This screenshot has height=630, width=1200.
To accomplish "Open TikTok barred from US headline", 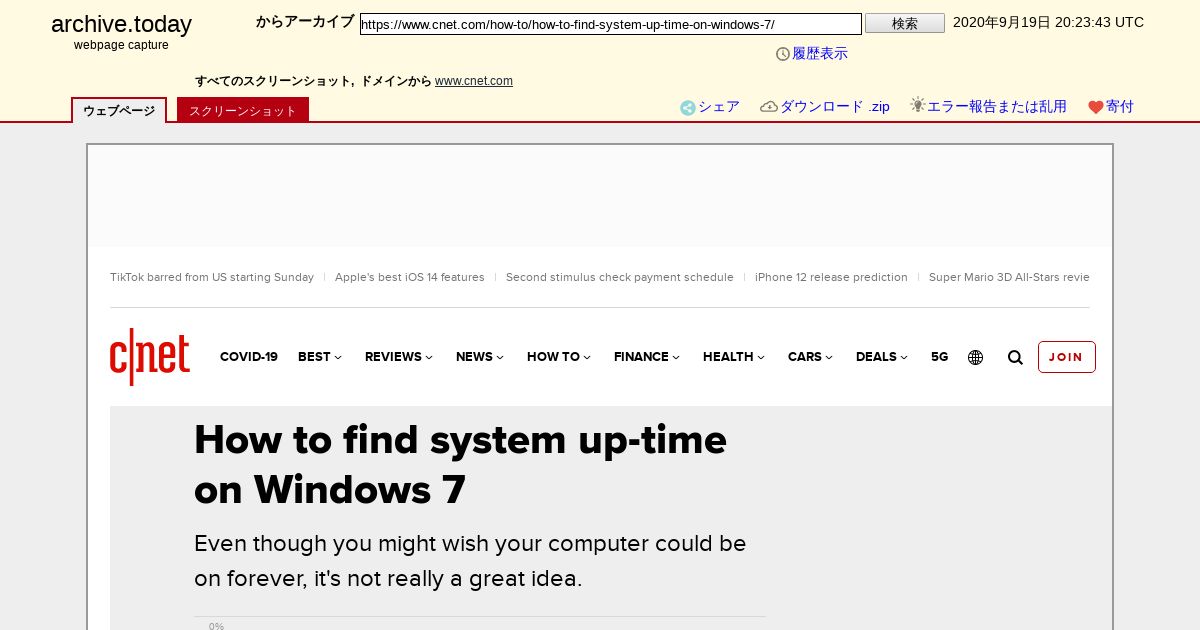I will [212, 277].
